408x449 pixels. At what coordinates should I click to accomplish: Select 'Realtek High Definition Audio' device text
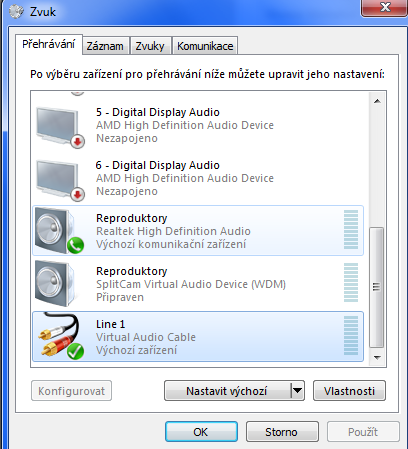click(173, 231)
